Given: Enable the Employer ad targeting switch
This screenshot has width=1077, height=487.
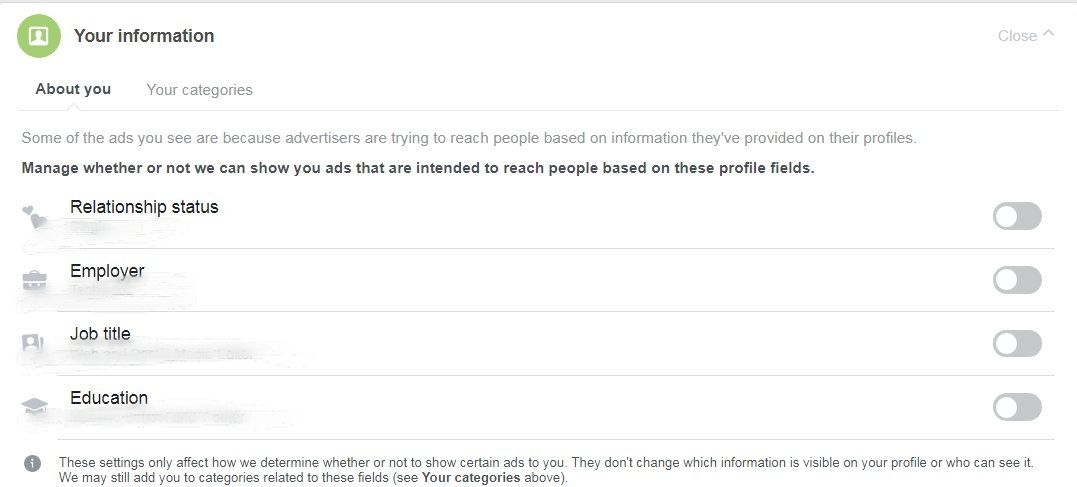Looking at the screenshot, I should [1017, 280].
